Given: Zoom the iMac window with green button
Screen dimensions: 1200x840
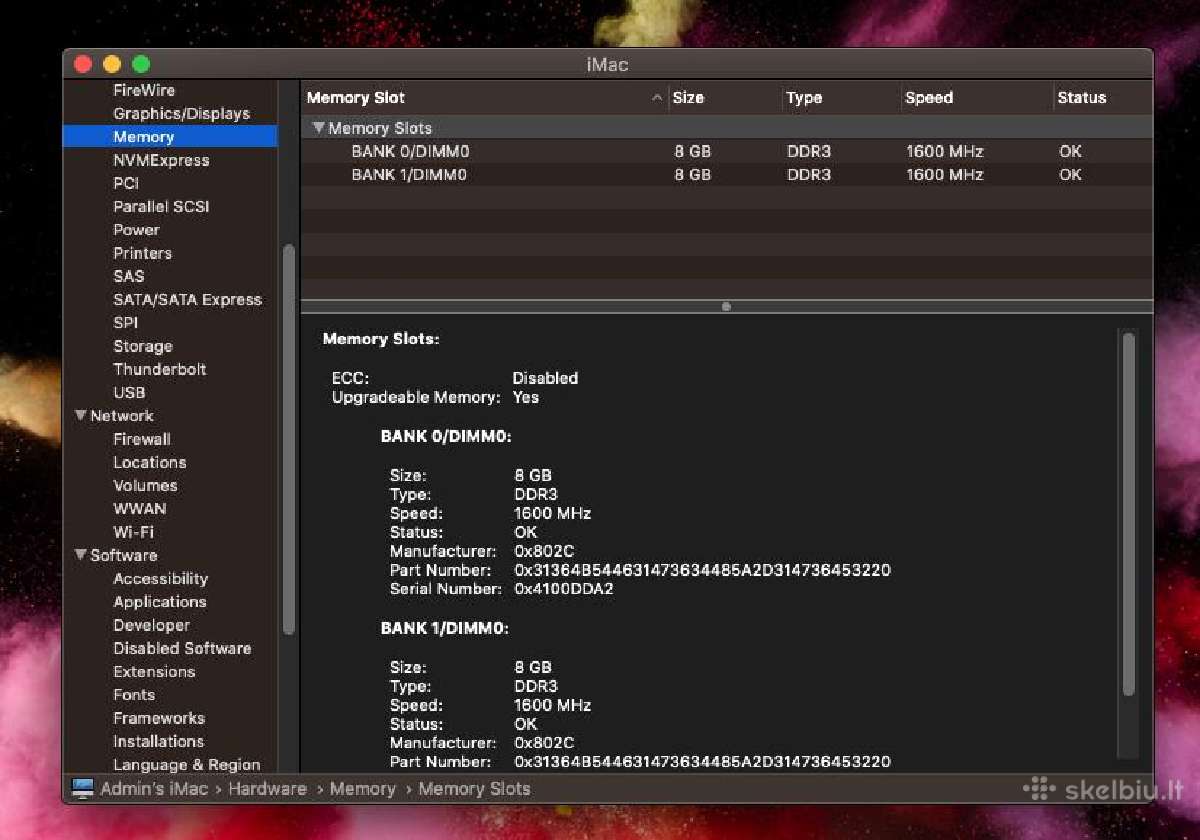Looking at the screenshot, I should pyautogui.click(x=141, y=64).
